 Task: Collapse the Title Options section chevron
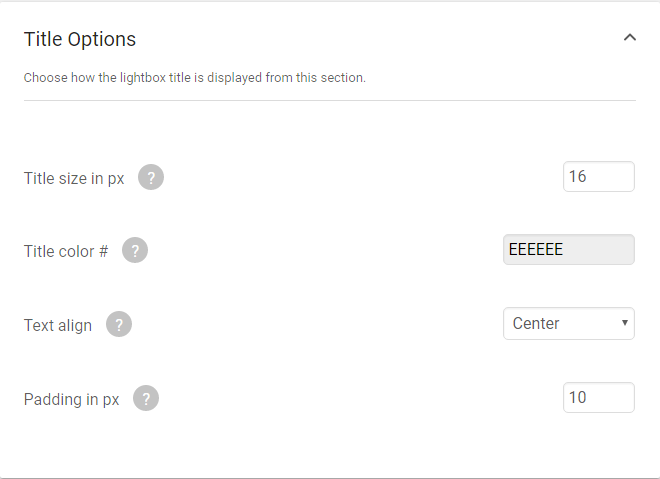(630, 37)
